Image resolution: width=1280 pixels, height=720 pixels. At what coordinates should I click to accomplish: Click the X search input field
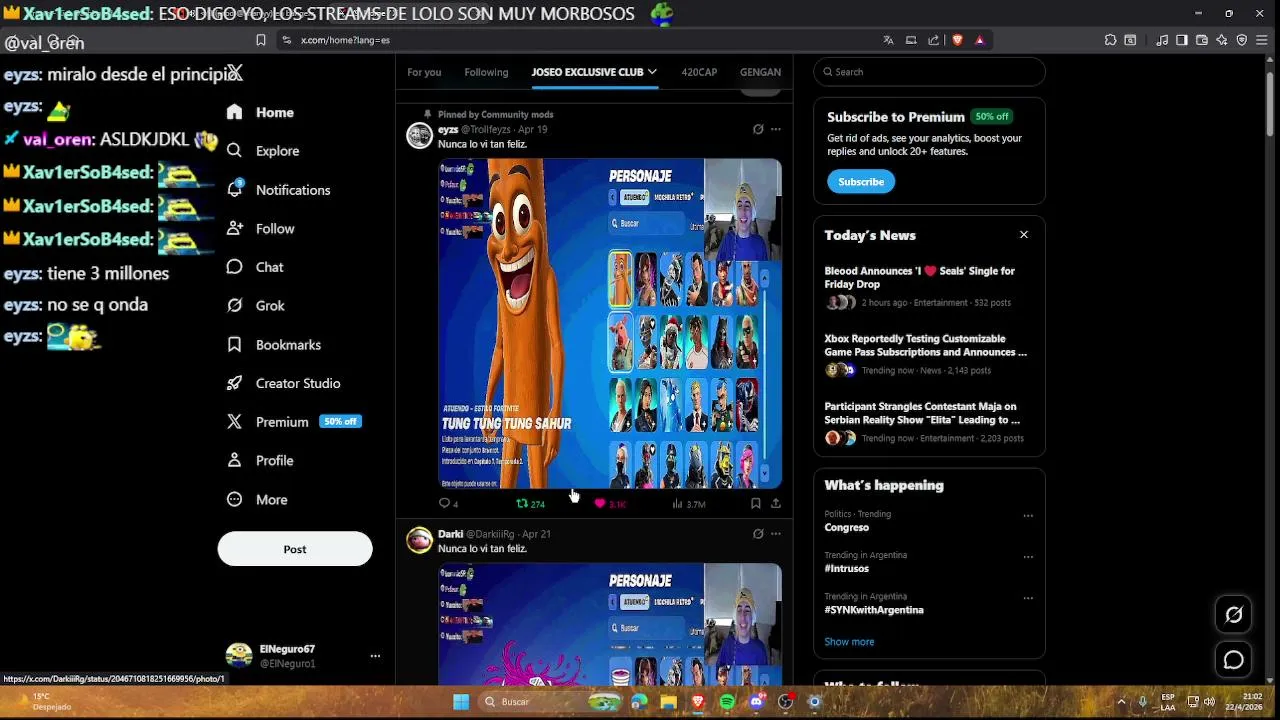(x=929, y=72)
